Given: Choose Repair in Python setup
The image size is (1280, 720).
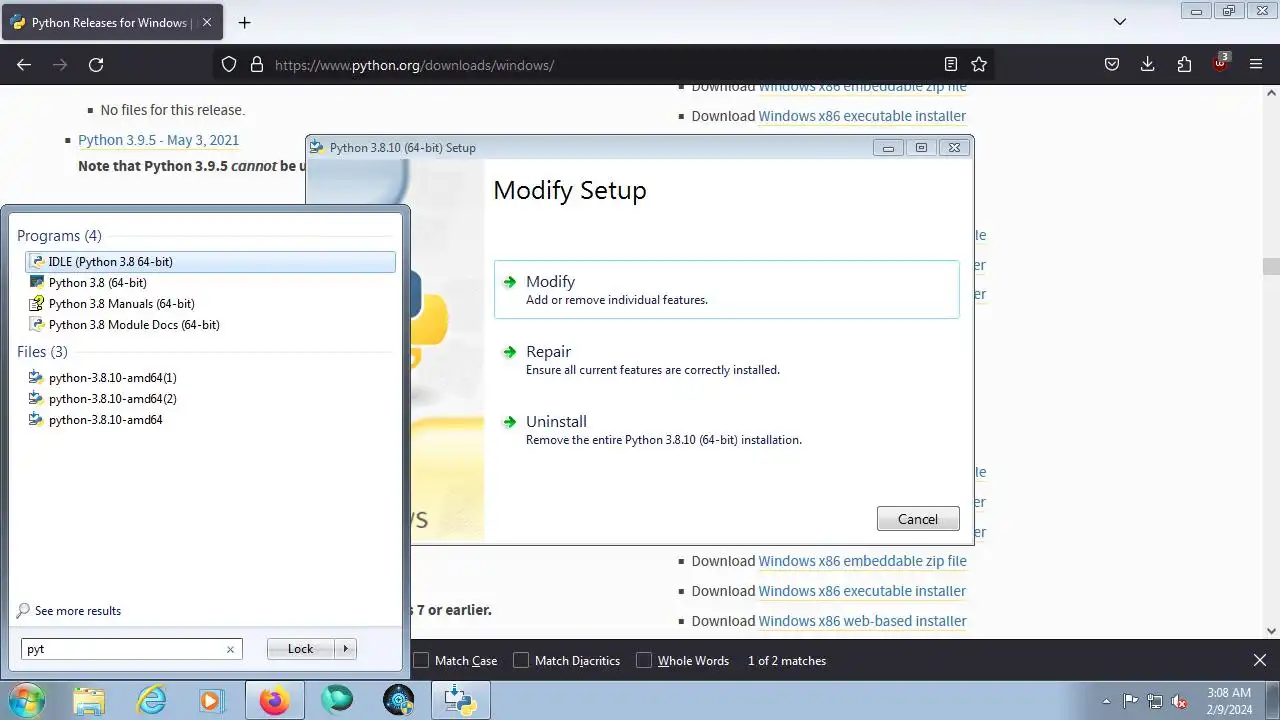Looking at the screenshot, I should (726, 360).
